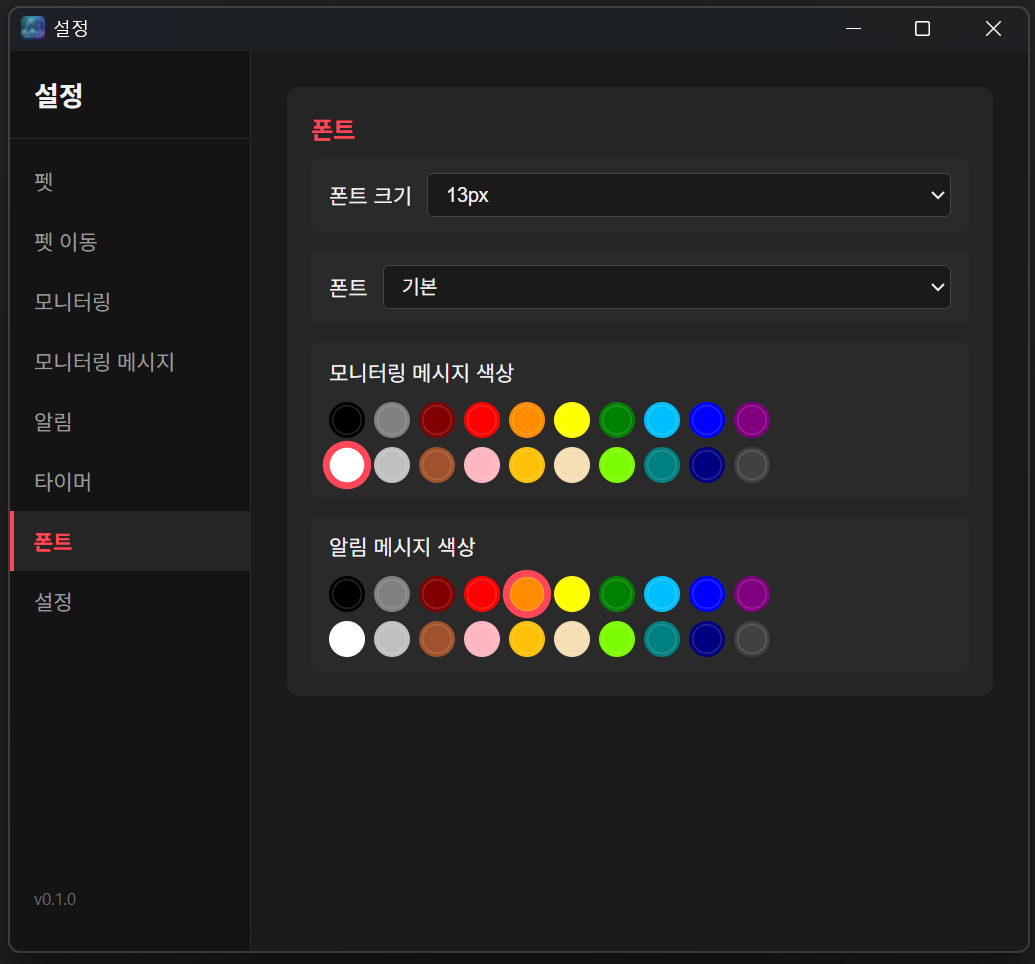
Task: Choose beige in 알림 메시지 색상
Action: point(572,639)
